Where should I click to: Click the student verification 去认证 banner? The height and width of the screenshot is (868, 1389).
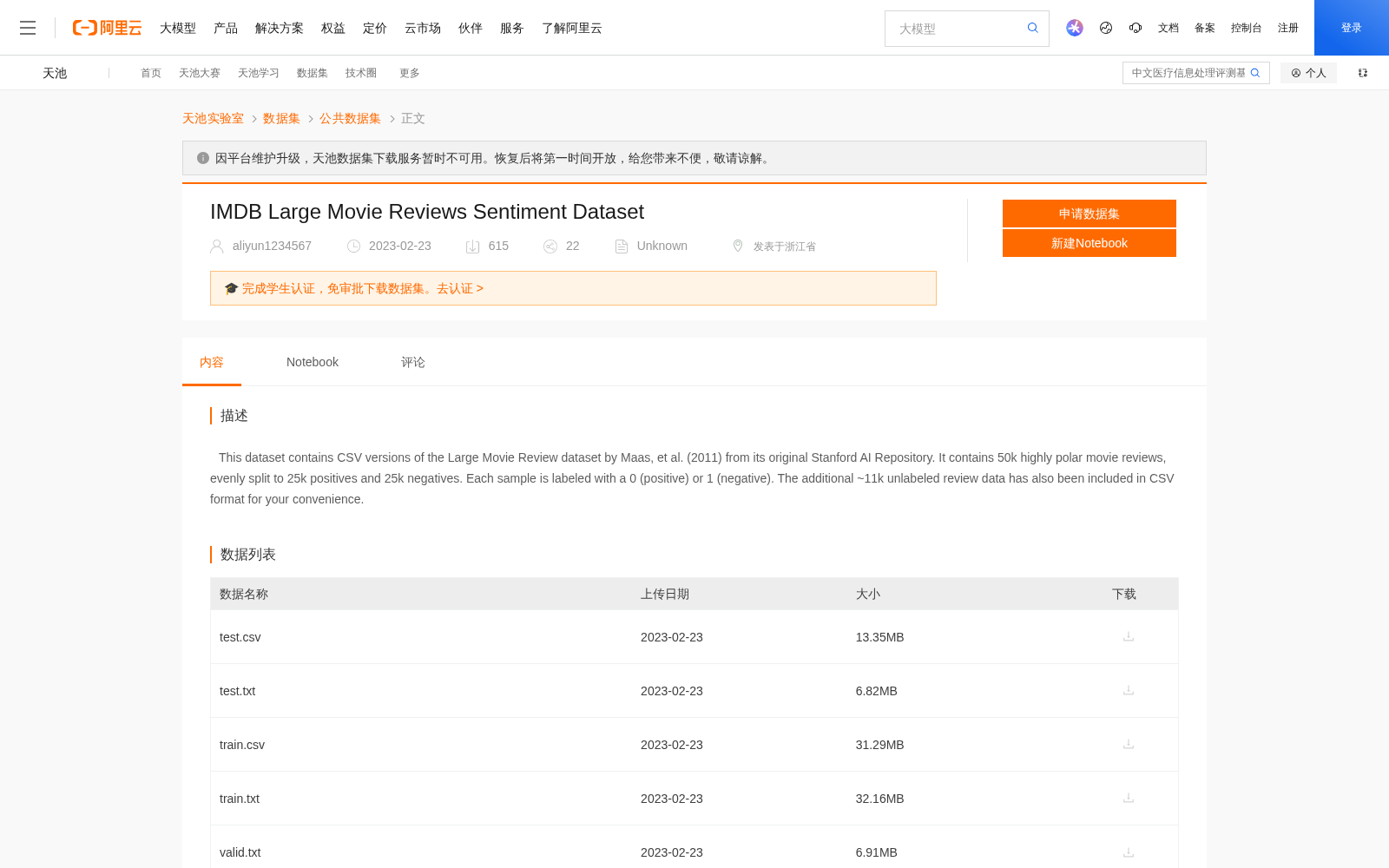pos(573,288)
